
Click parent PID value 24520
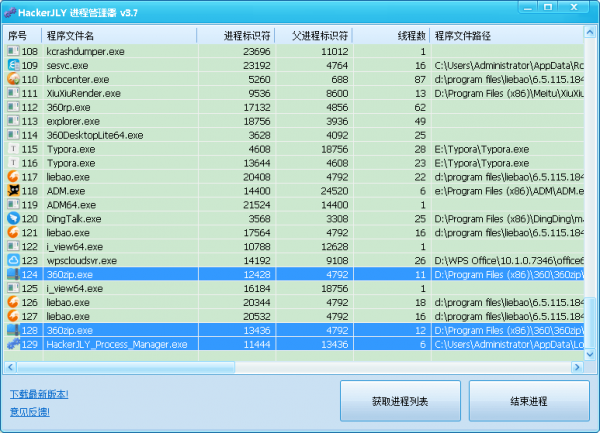334,191
